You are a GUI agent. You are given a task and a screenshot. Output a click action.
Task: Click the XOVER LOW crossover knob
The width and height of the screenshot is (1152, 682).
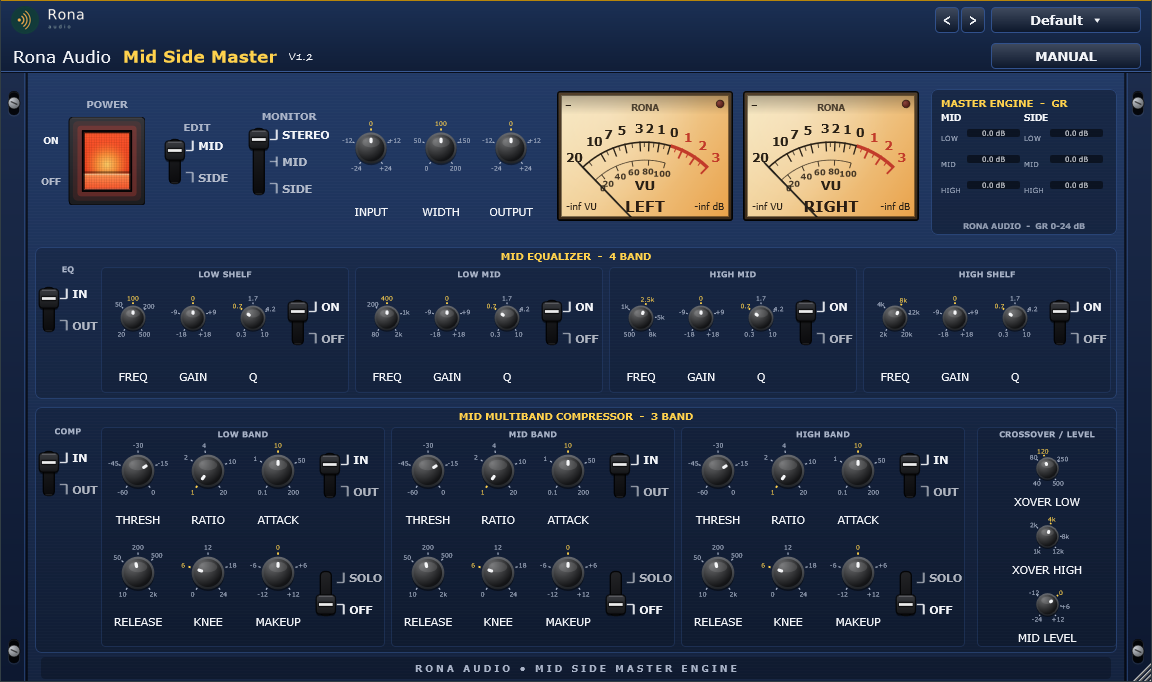click(x=1047, y=467)
